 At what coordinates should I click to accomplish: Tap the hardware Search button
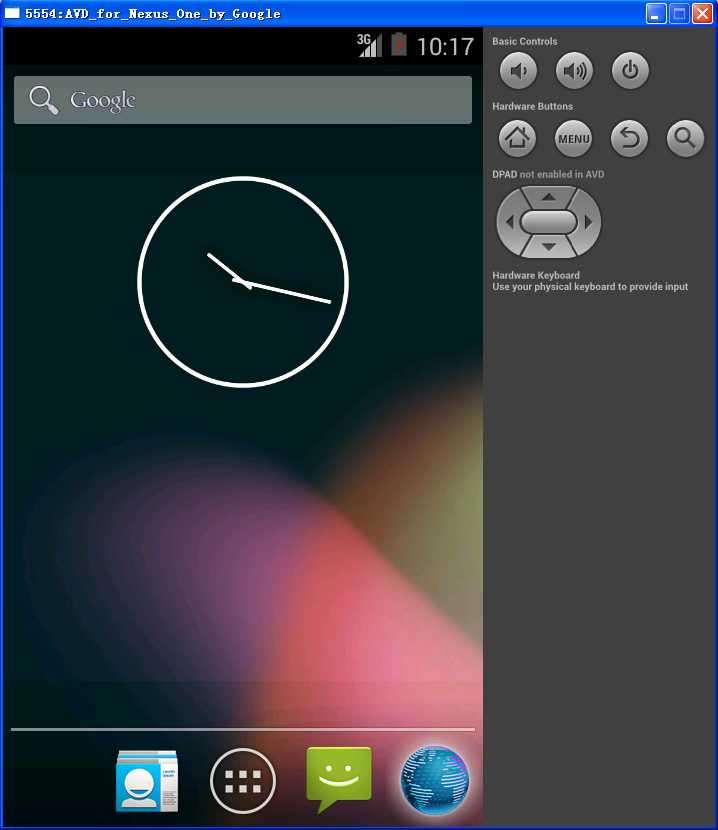click(685, 139)
